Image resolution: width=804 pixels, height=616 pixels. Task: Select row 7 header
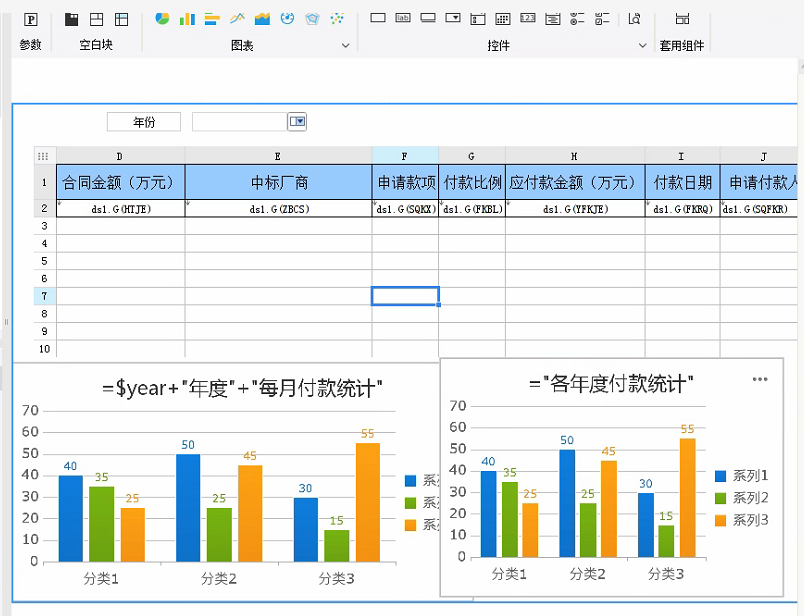tap(44, 296)
